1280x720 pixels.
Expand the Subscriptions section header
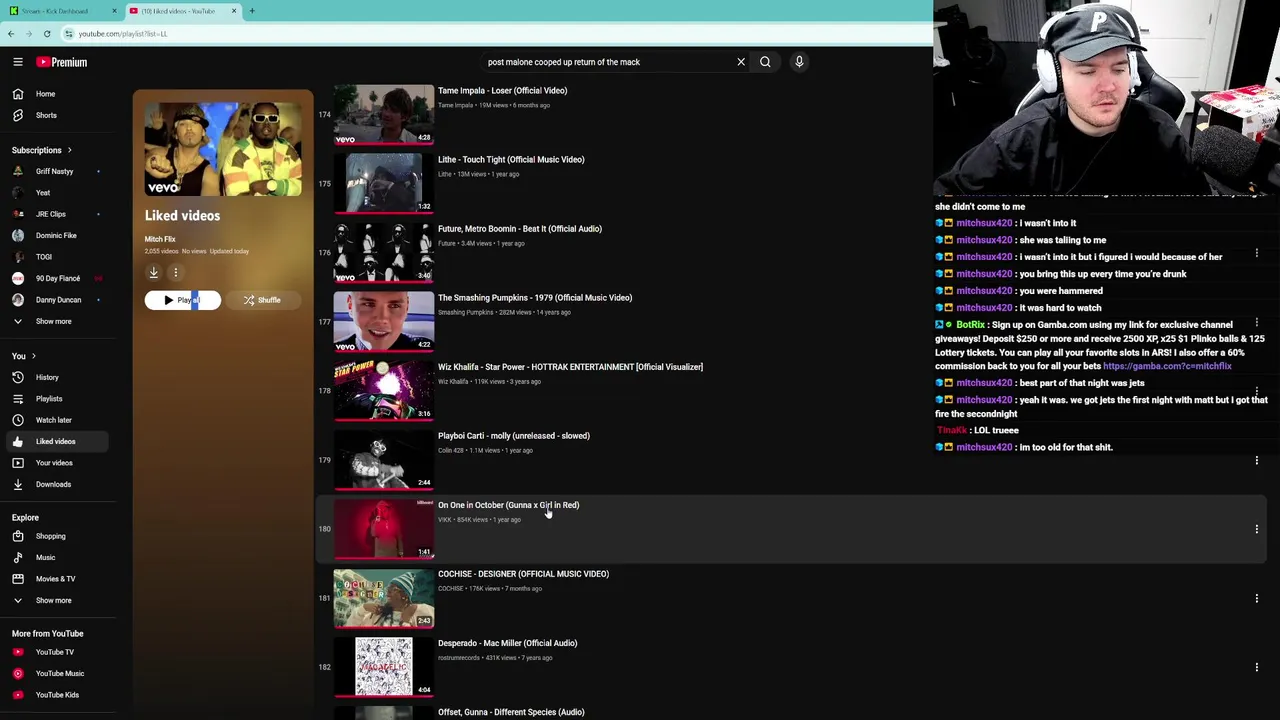[x=42, y=150]
